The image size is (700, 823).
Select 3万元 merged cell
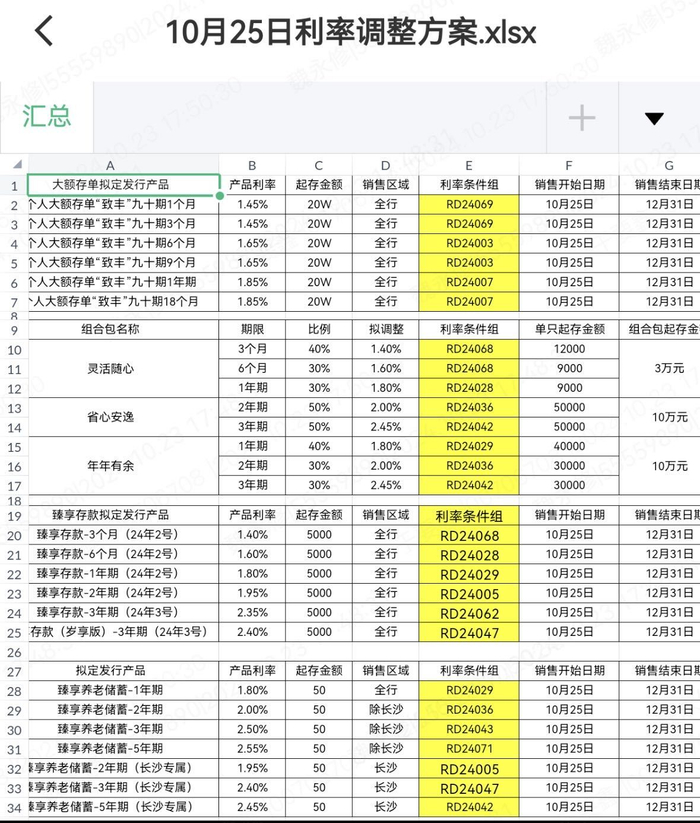coord(660,368)
